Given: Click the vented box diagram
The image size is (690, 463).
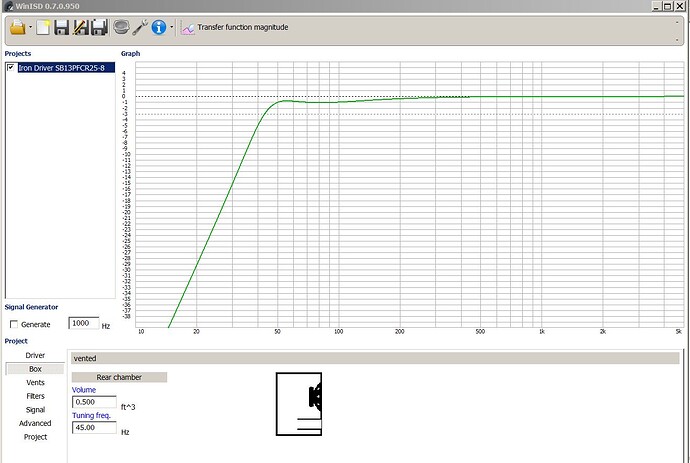Looking at the screenshot, I should tap(299, 404).
